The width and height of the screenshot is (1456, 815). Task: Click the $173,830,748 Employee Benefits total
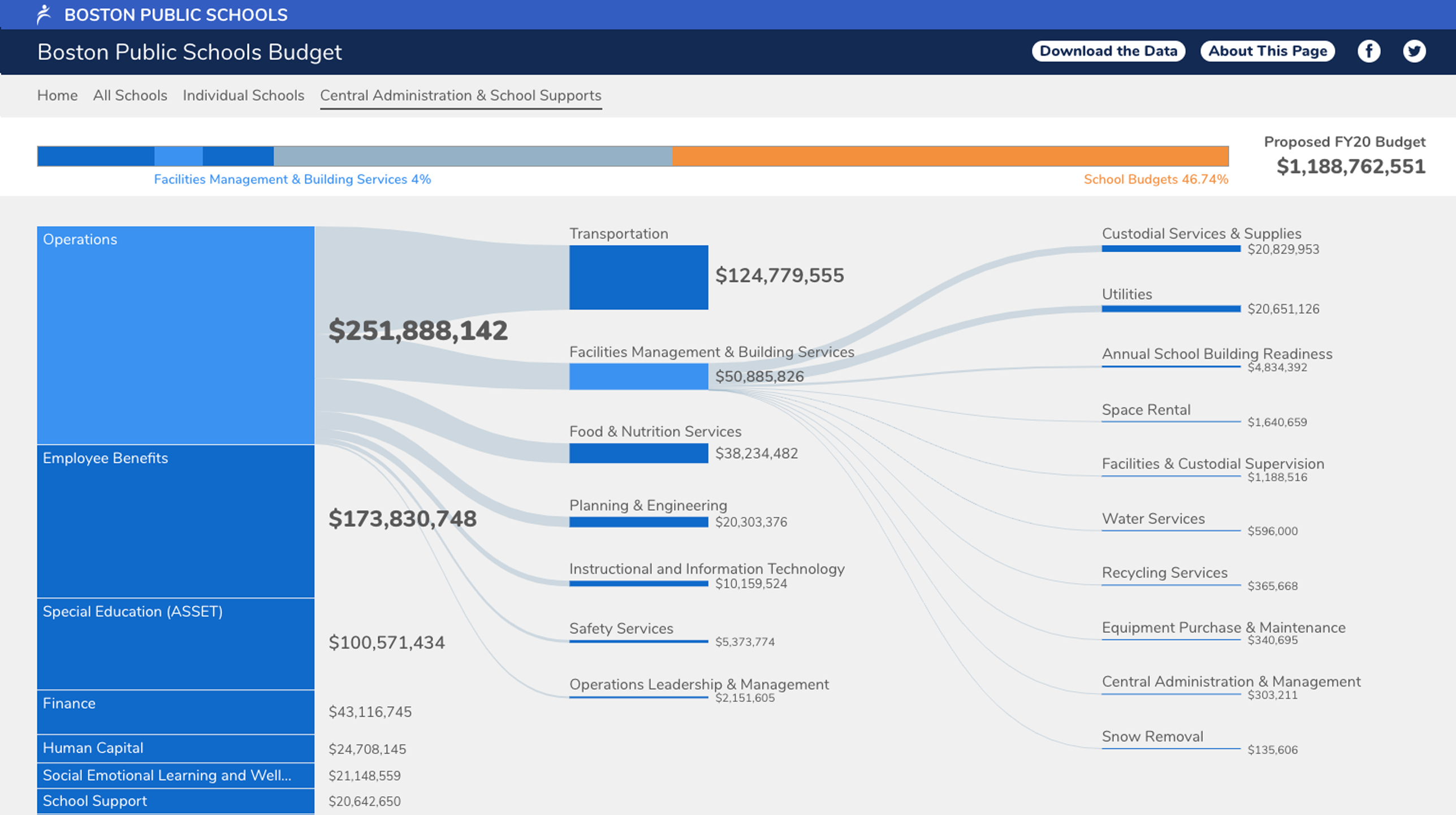tap(403, 519)
